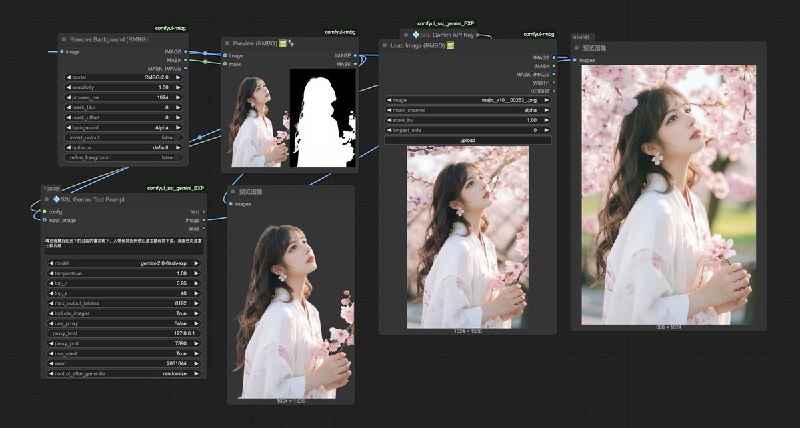The width and height of the screenshot is (800, 428).
Task: Click the green picture icon on Preview (RMBG)
Action: coord(283,43)
